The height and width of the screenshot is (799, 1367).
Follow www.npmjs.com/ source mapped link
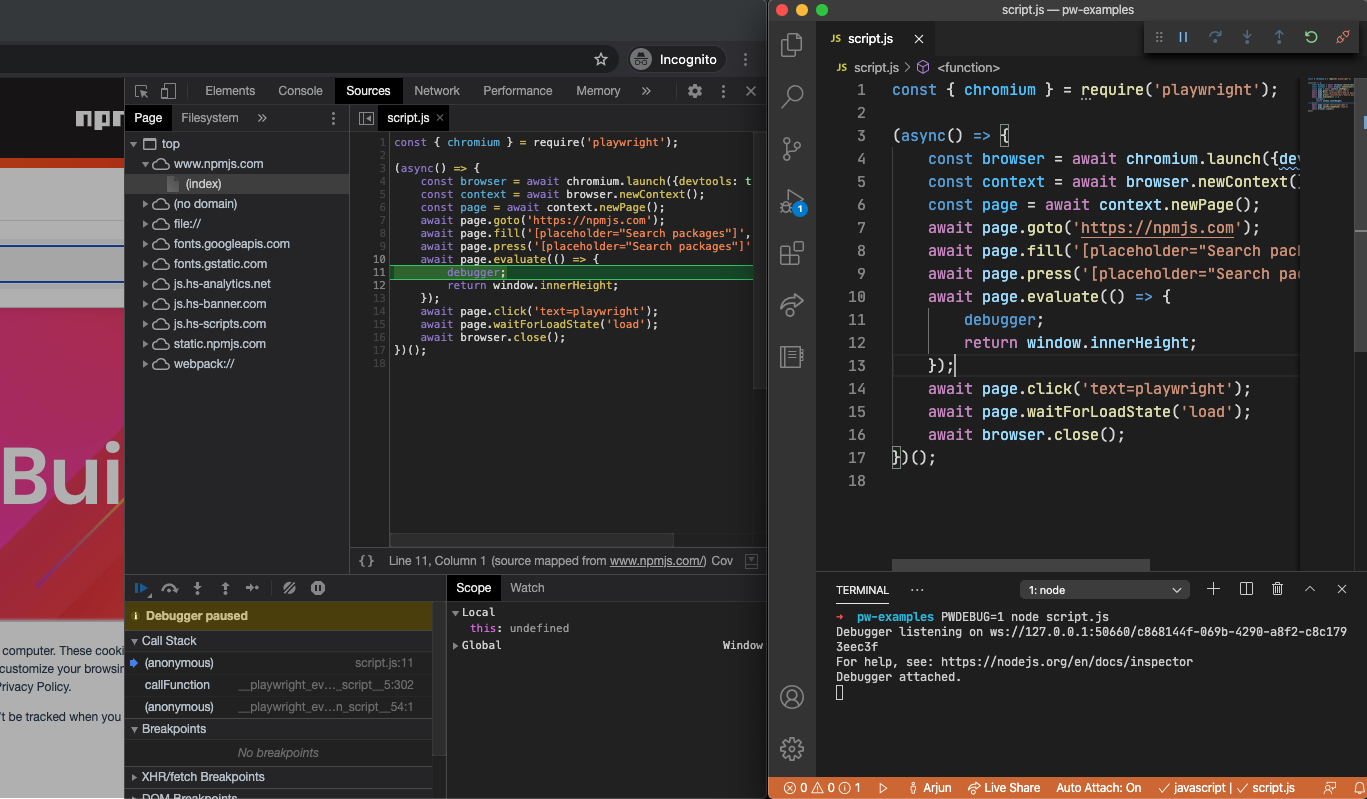(x=658, y=561)
